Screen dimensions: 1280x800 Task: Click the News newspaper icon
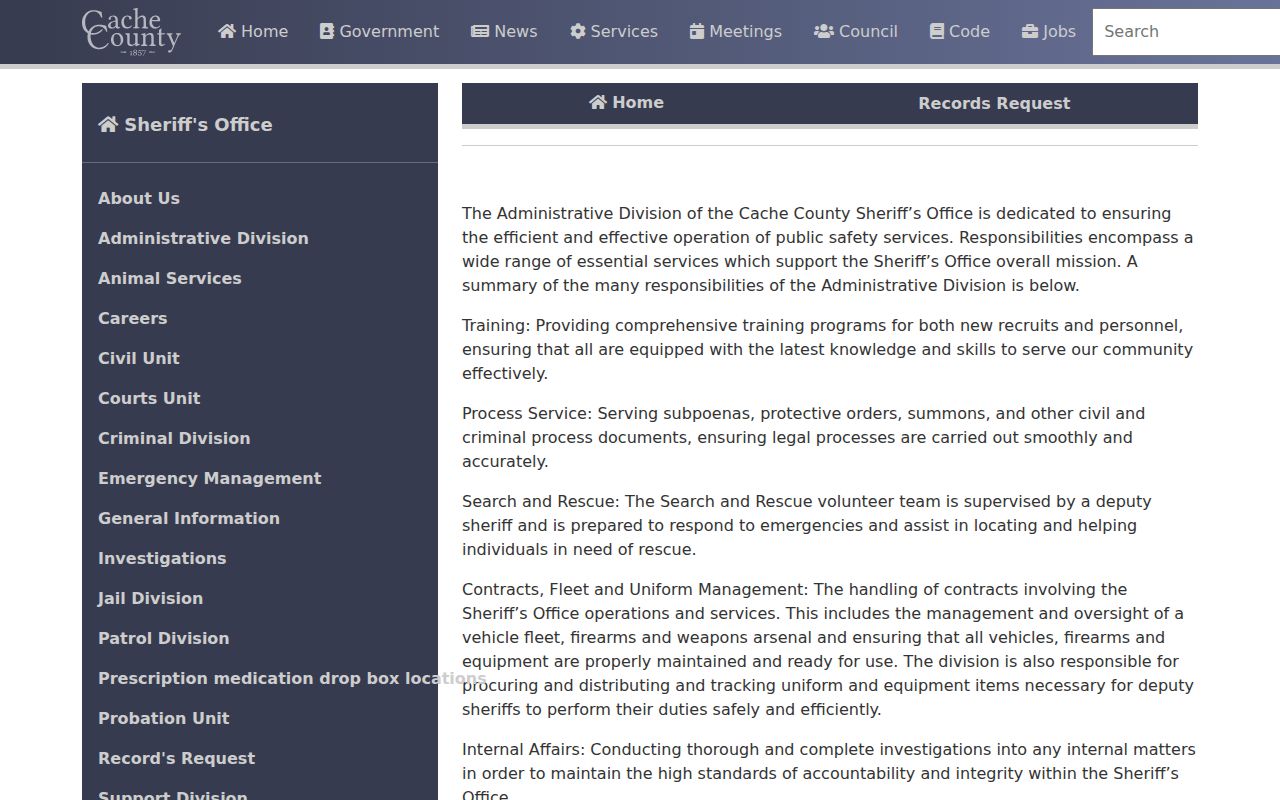coord(480,31)
